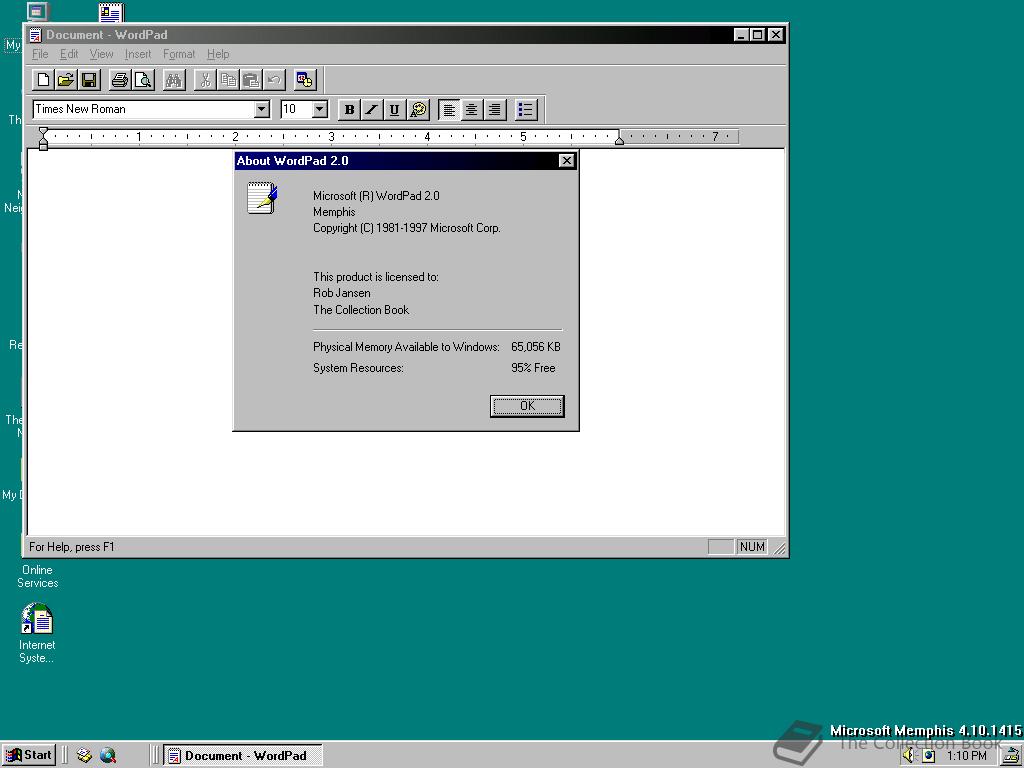This screenshot has width=1024, height=768.
Task: Click inside the font name field
Action: (x=144, y=109)
